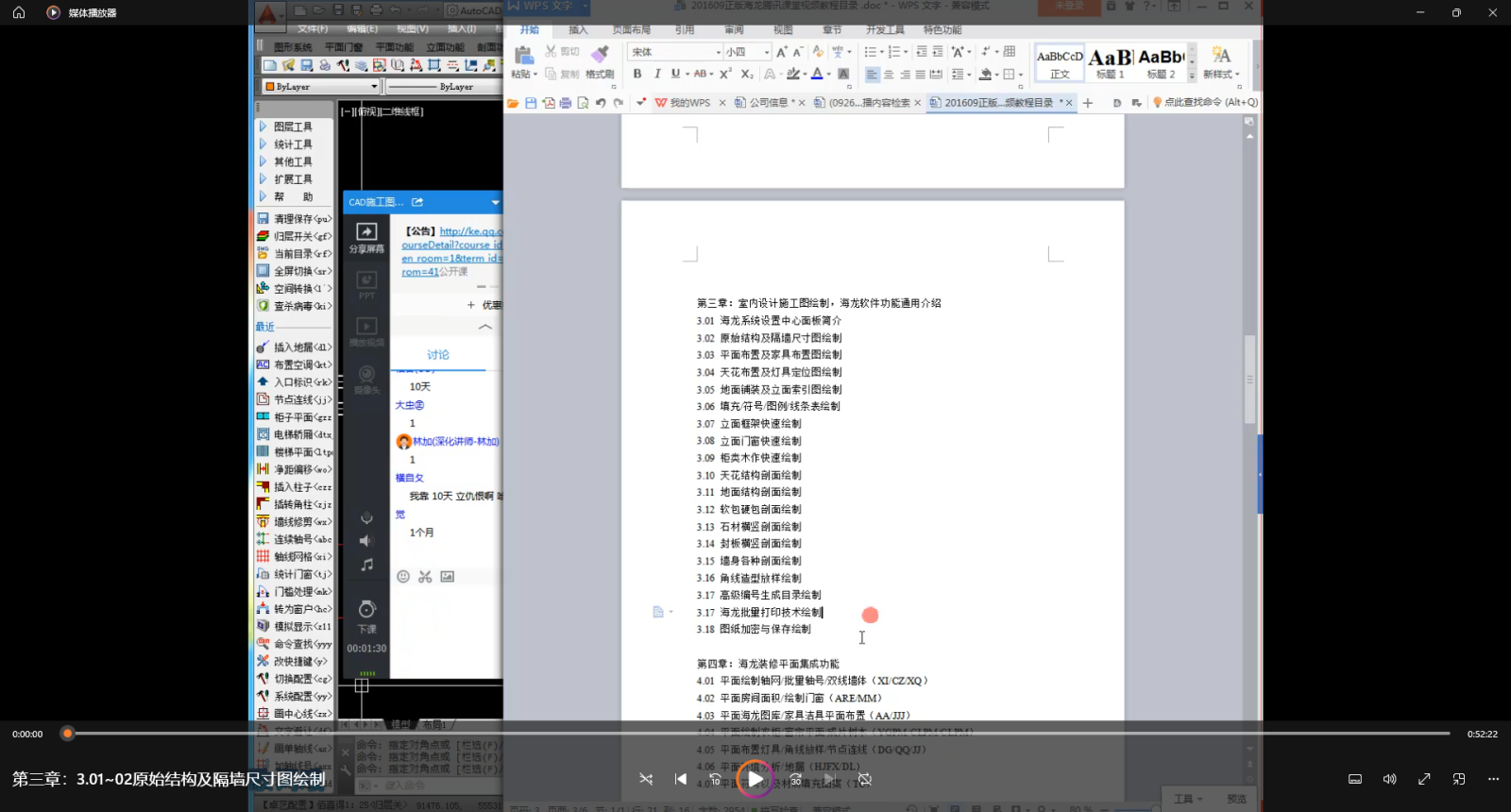Toggle repeat playback mode
This screenshot has height=812, width=1511.
tap(864, 779)
